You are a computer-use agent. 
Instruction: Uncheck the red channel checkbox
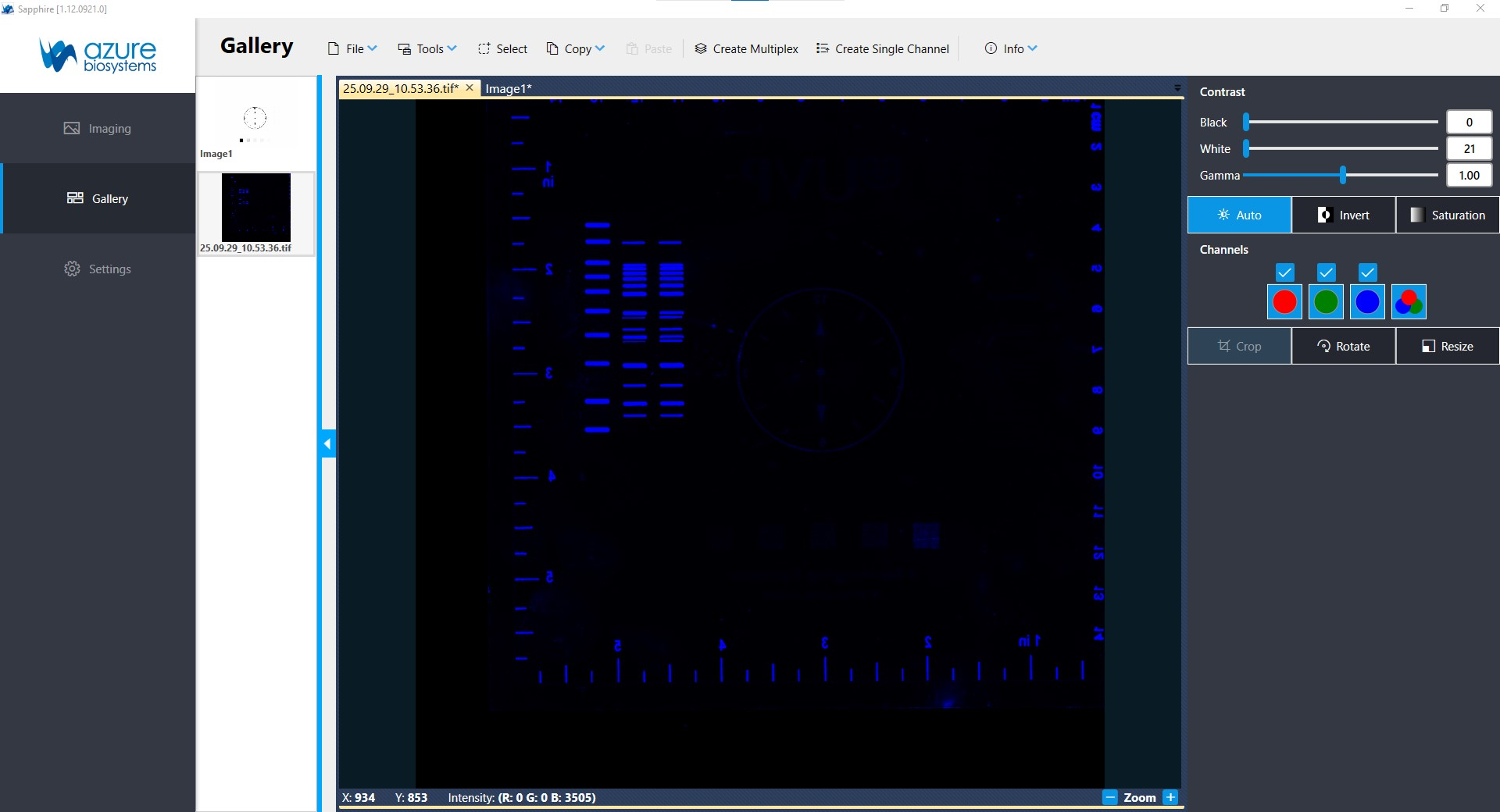[1284, 272]
